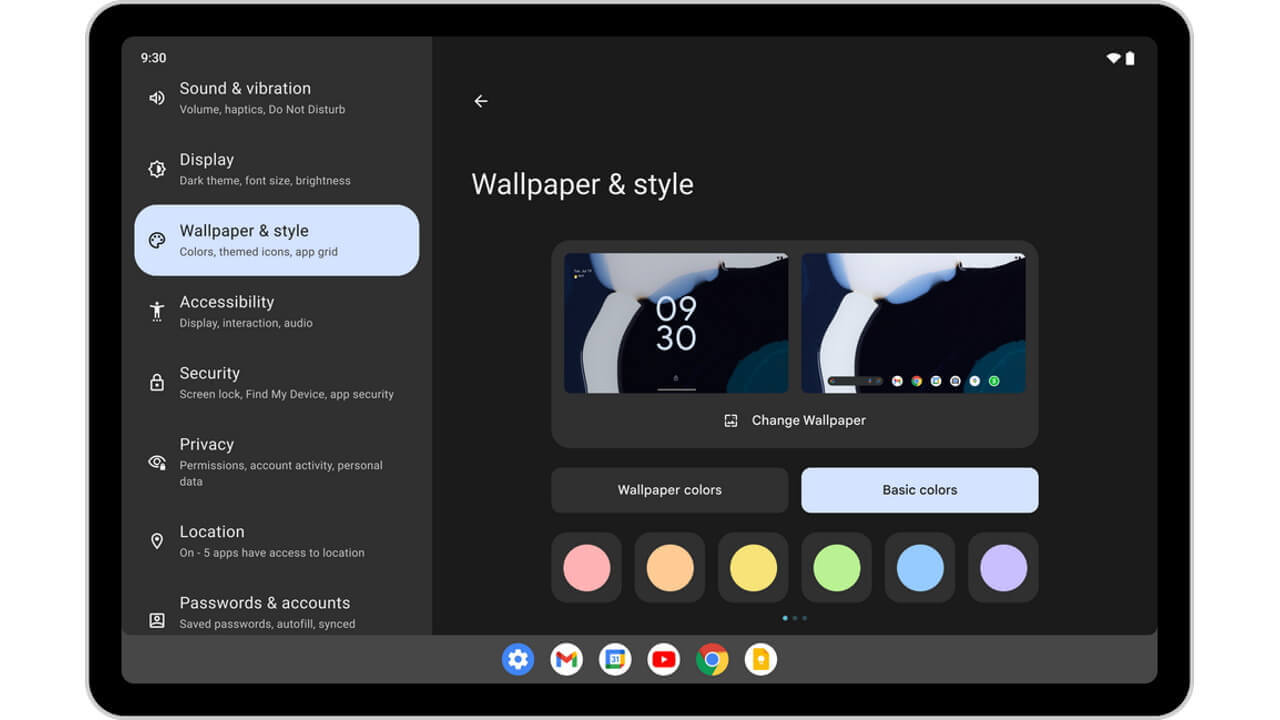
Task: Select the Basic colors tab
Action: (x=919, y=490)
